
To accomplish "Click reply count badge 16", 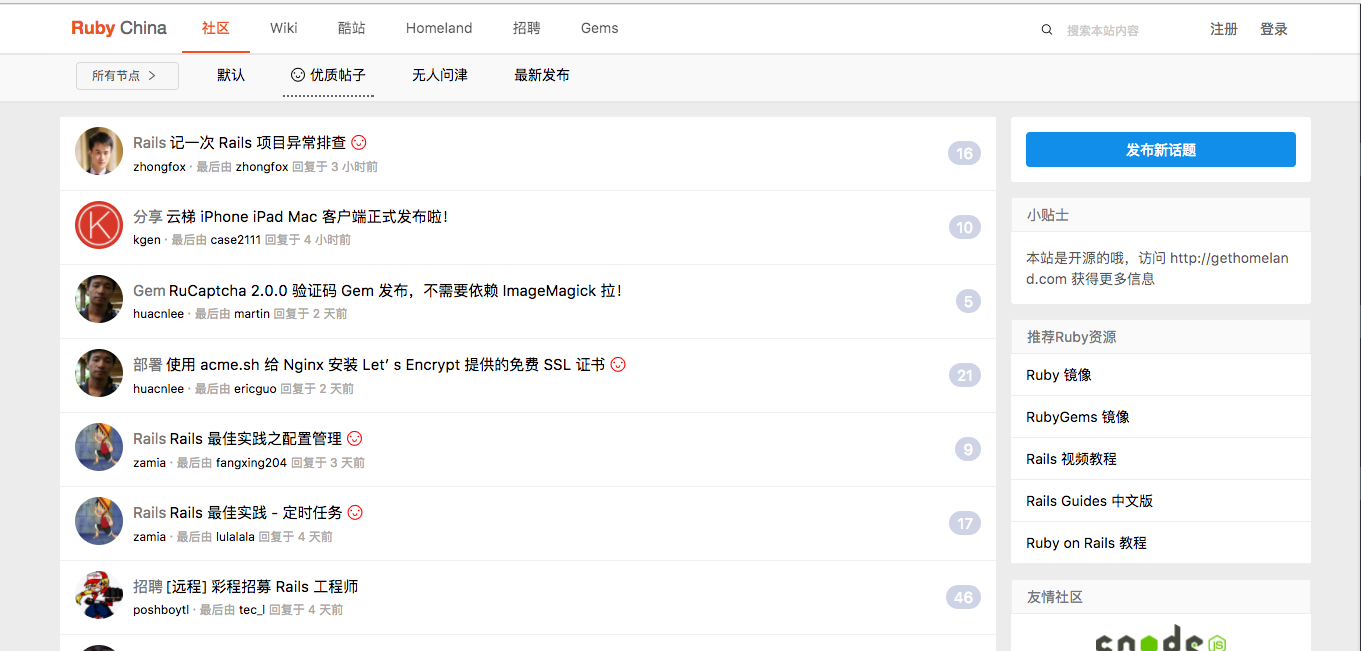I will click(x=964, y=153).
